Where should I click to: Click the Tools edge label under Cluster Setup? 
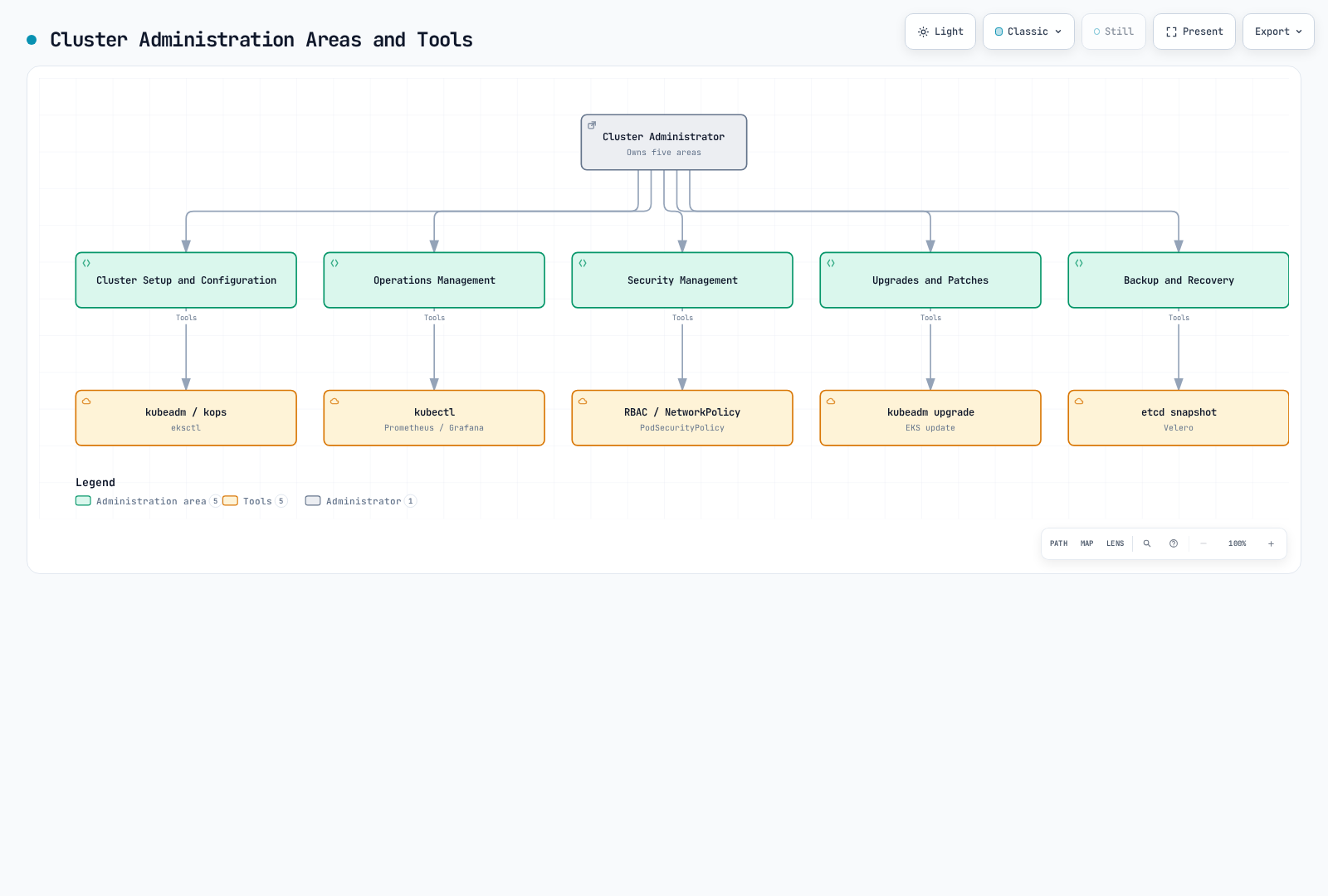pyautogui.click(x=186, y=318)
